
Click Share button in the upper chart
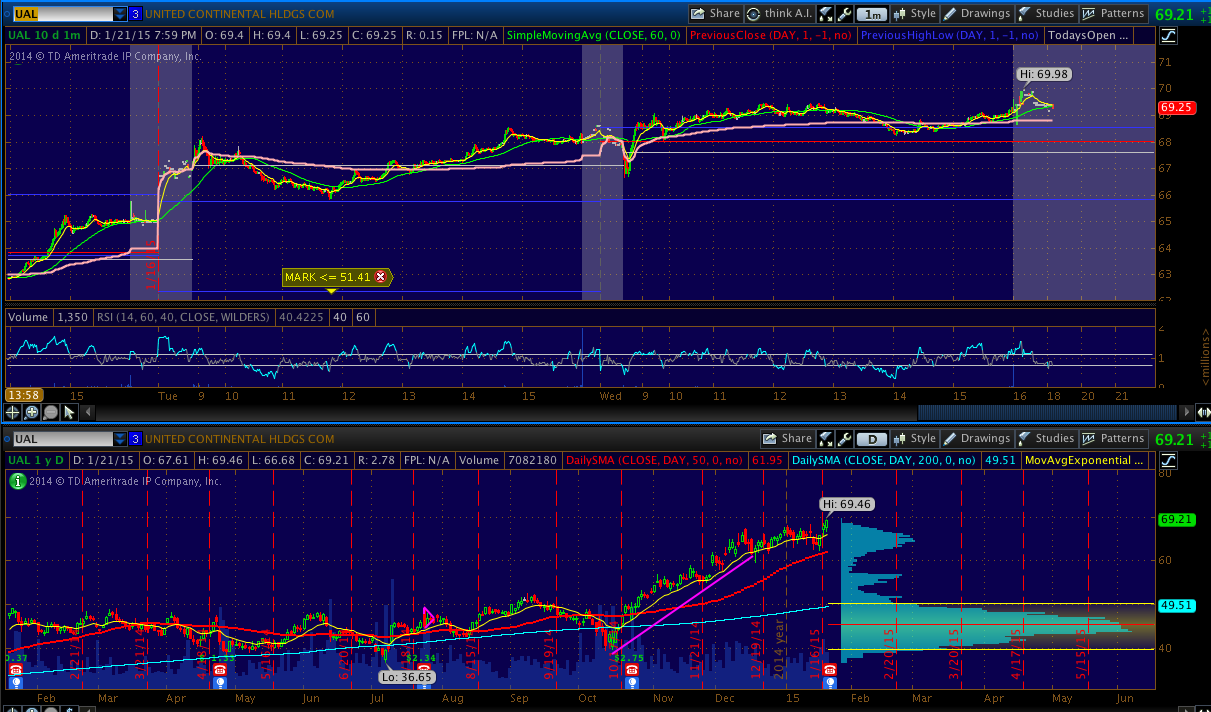tap(715, 14)
